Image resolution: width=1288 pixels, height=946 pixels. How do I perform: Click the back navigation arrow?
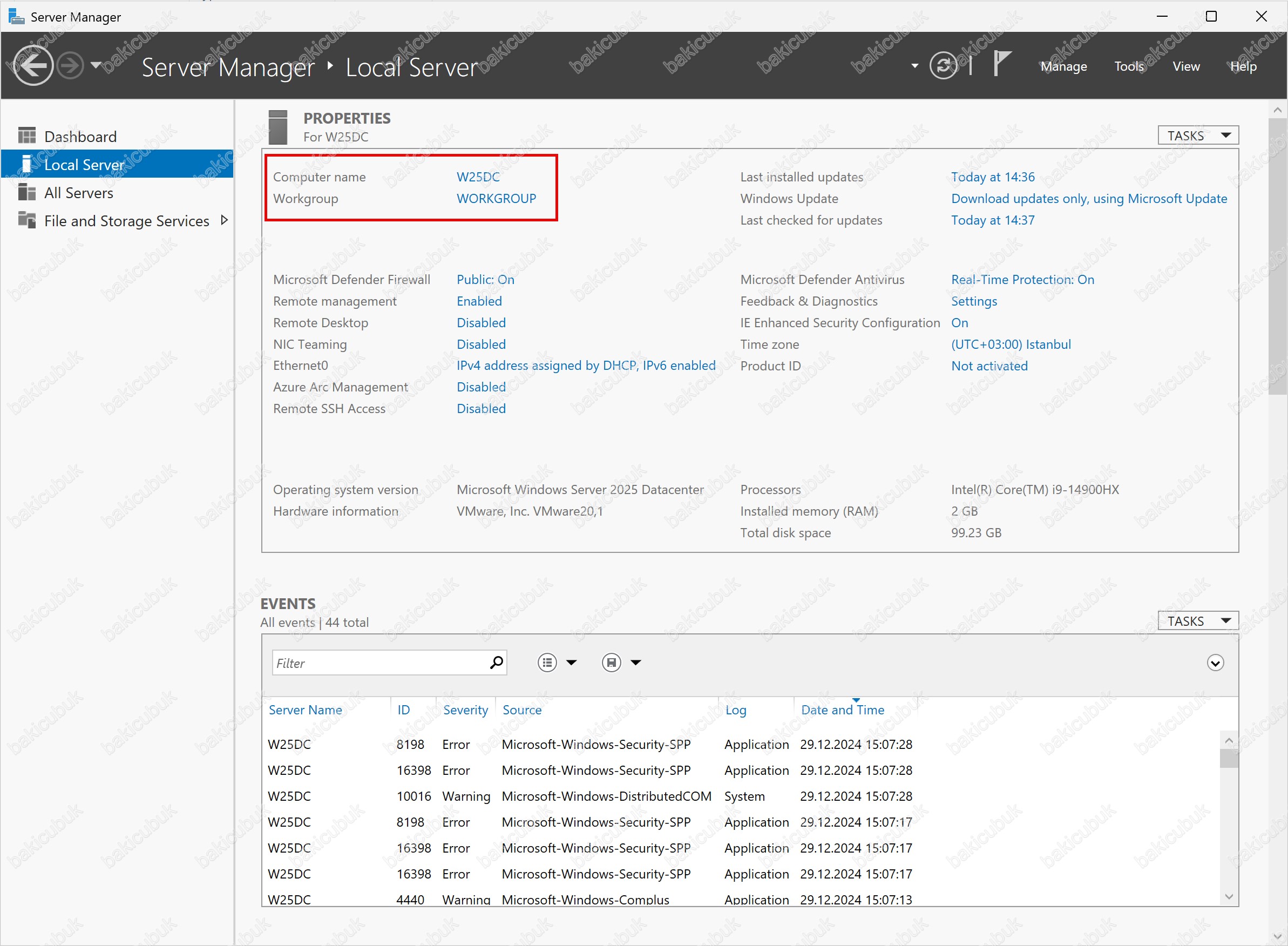32,66
